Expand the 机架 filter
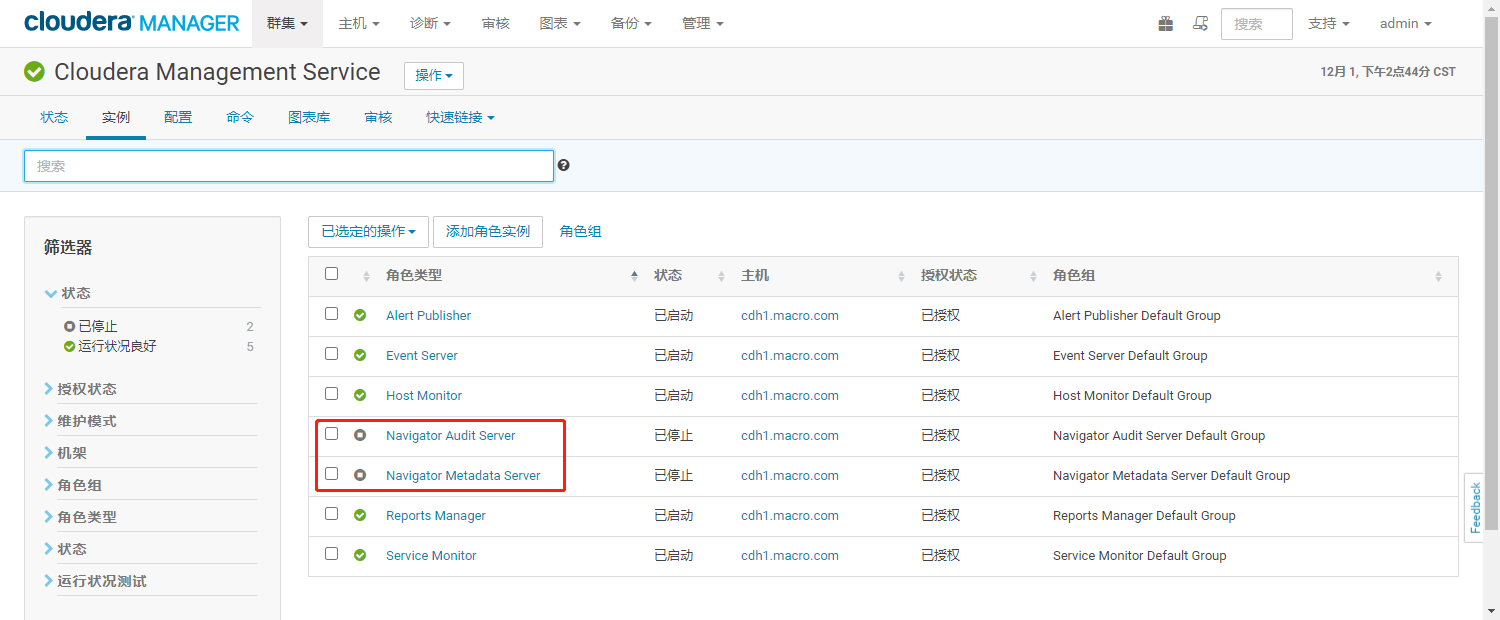 click(x=66, y=453)
